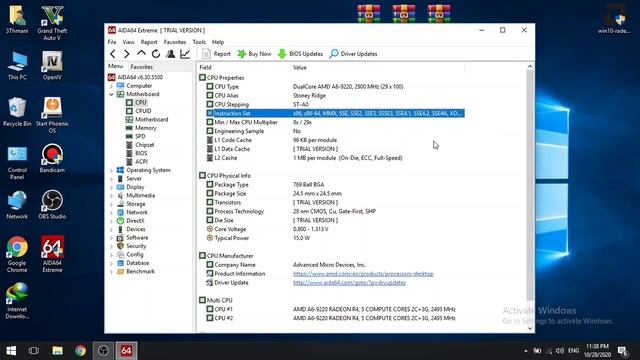Select the Bandicam desktop shortcut

(x=52, y=159)
